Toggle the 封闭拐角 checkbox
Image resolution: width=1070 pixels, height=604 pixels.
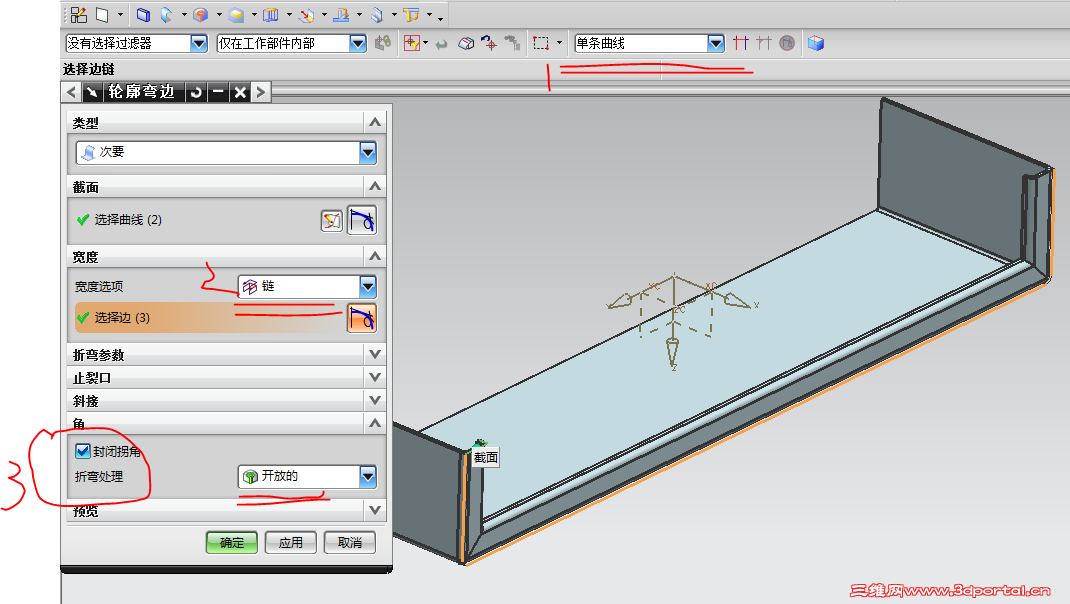(83, 451)
